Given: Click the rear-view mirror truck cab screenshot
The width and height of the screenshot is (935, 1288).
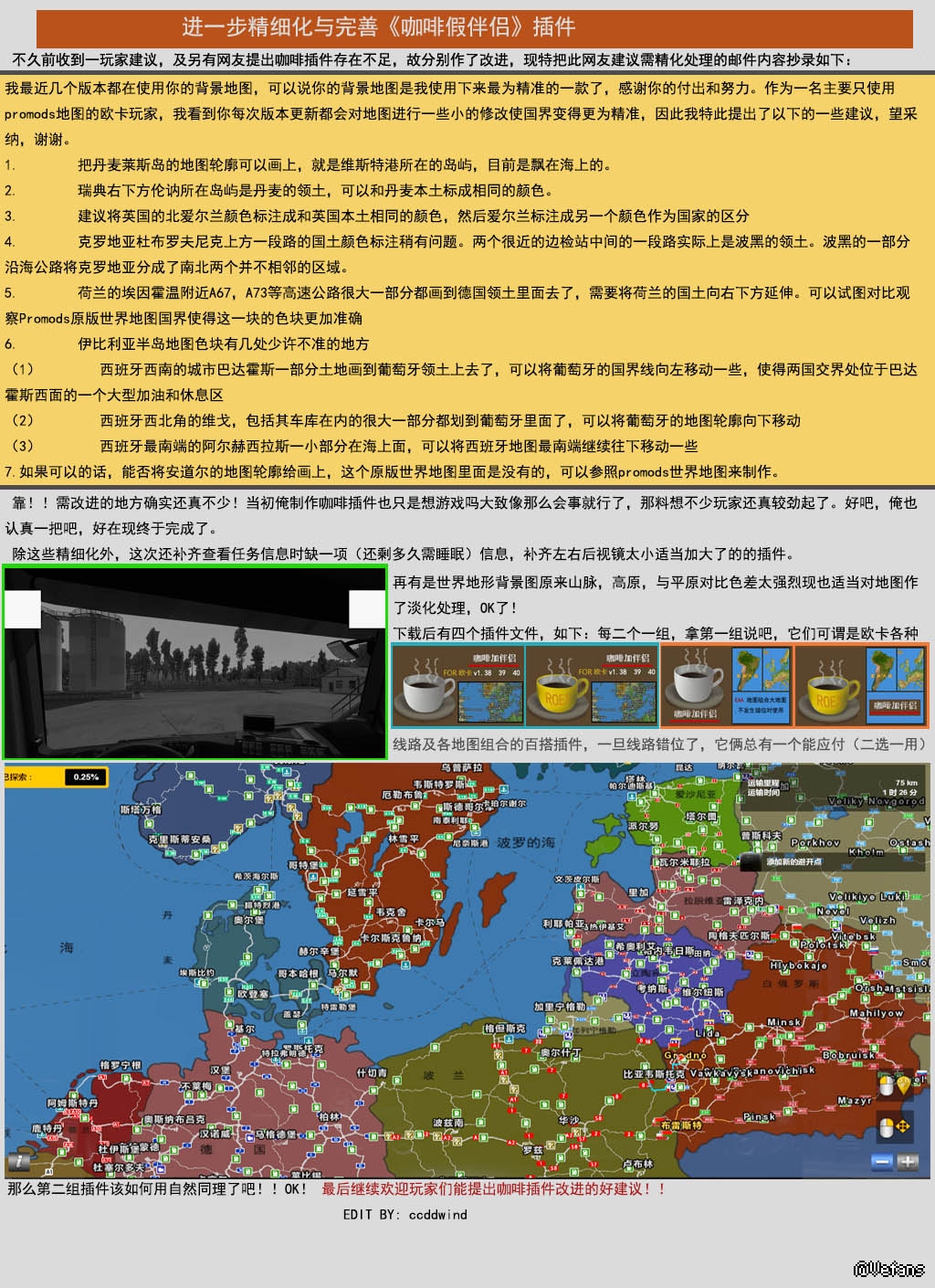Looking at the screenshot, I should [x=195, y=662].
